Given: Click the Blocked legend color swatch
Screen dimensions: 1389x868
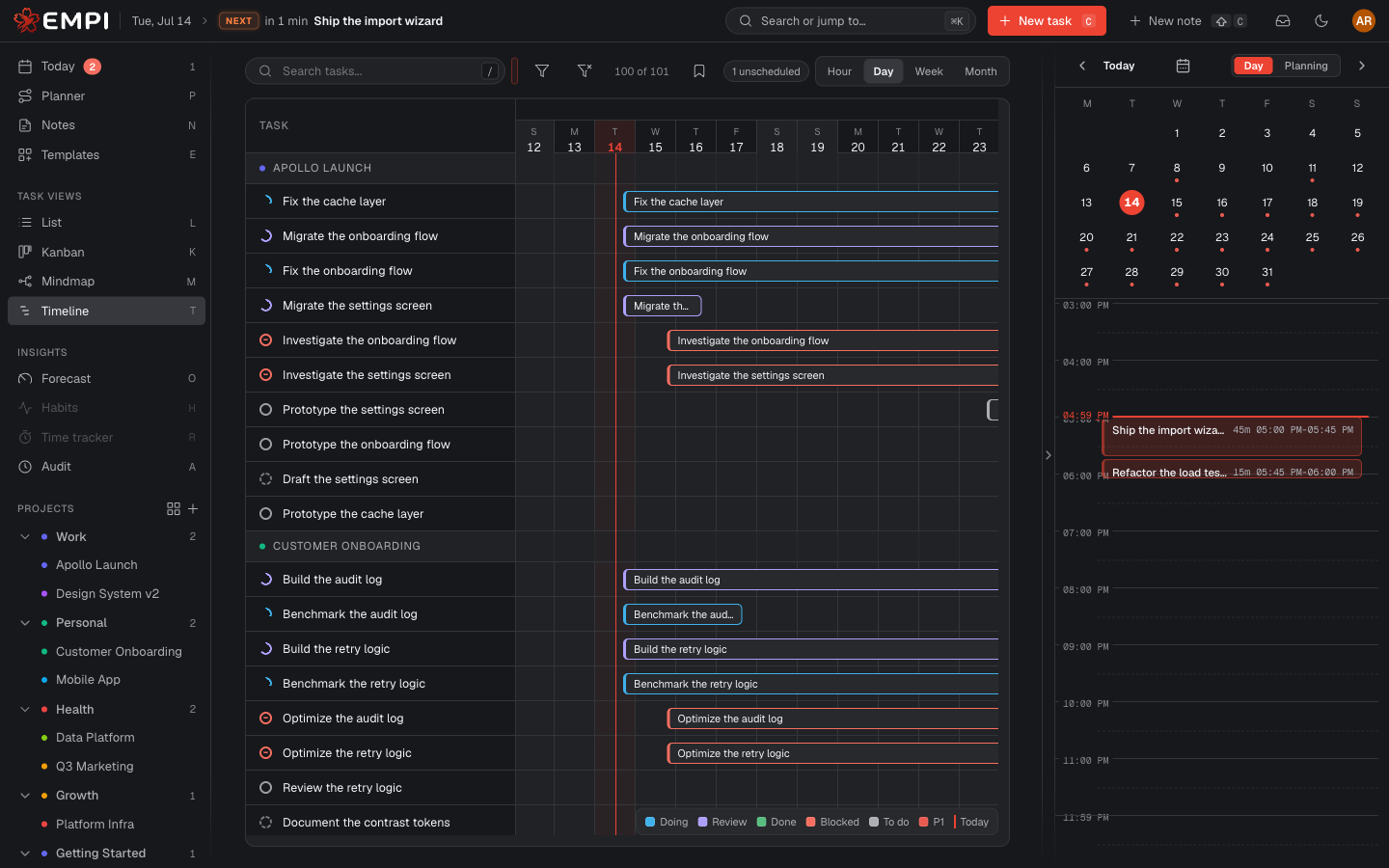Looking at the screenshot, I should (x=811, y=823).
